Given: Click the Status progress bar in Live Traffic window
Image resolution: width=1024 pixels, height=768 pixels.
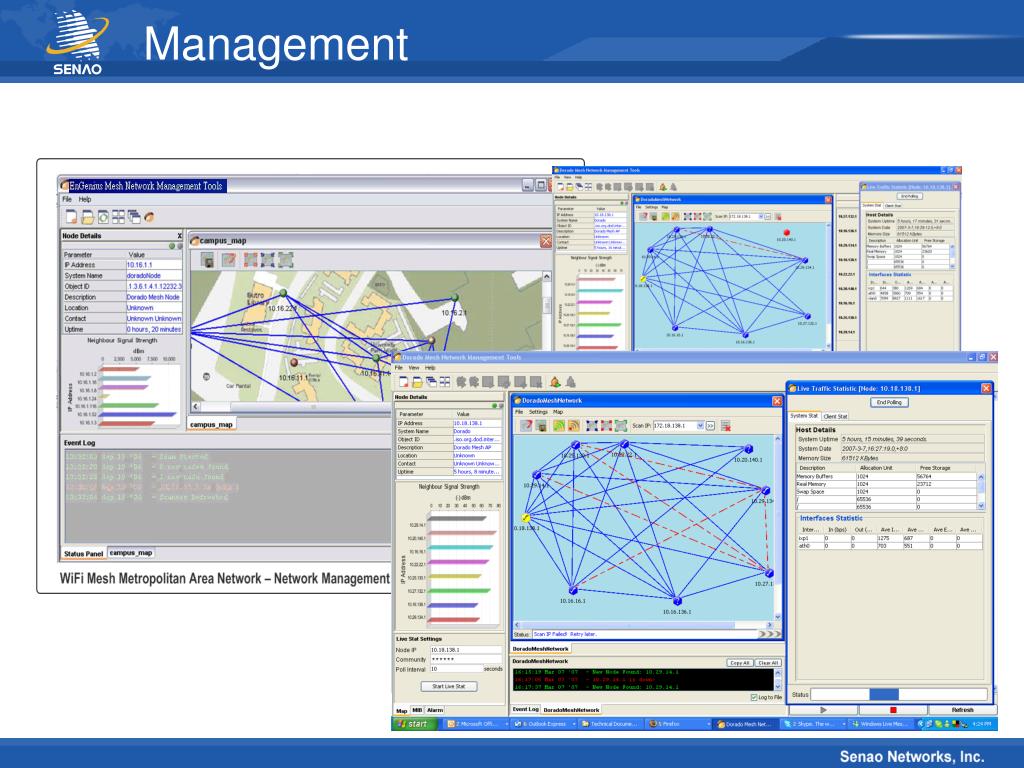Looking at the screenshot, I should click(x=899, y=694).
